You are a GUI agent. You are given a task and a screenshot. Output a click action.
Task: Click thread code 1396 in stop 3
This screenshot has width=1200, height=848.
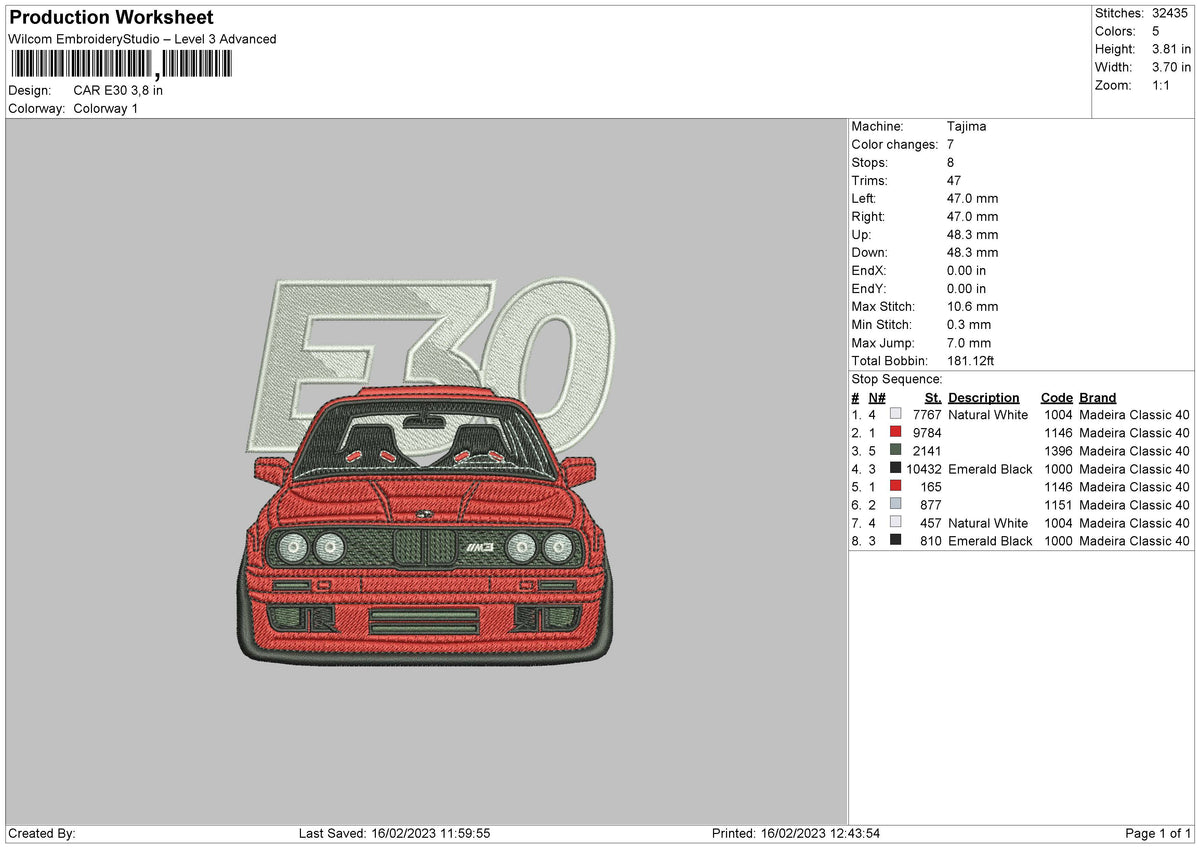(x=1057, y=451)
